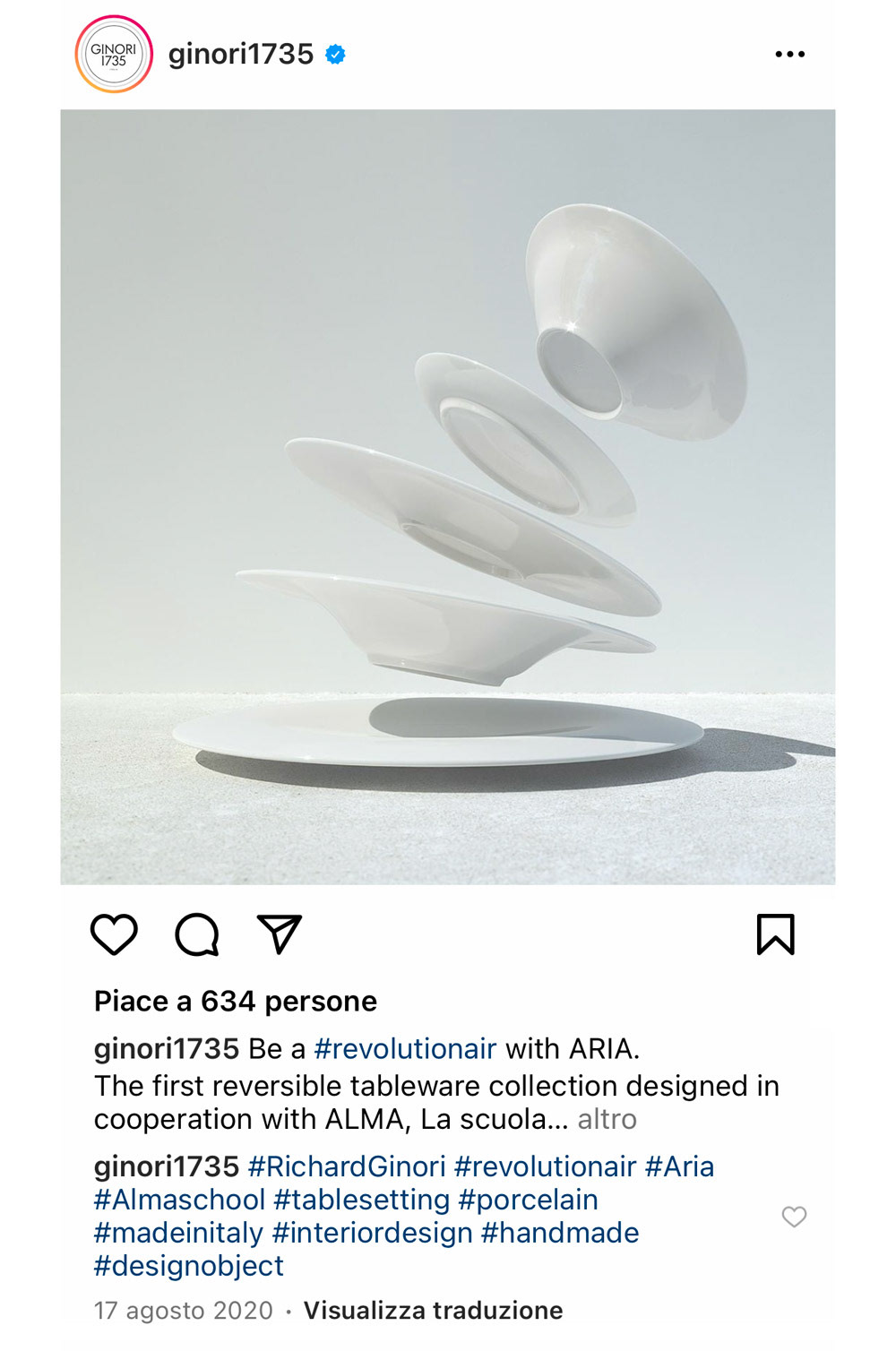Click the blue verified badge

click(335, 55)
